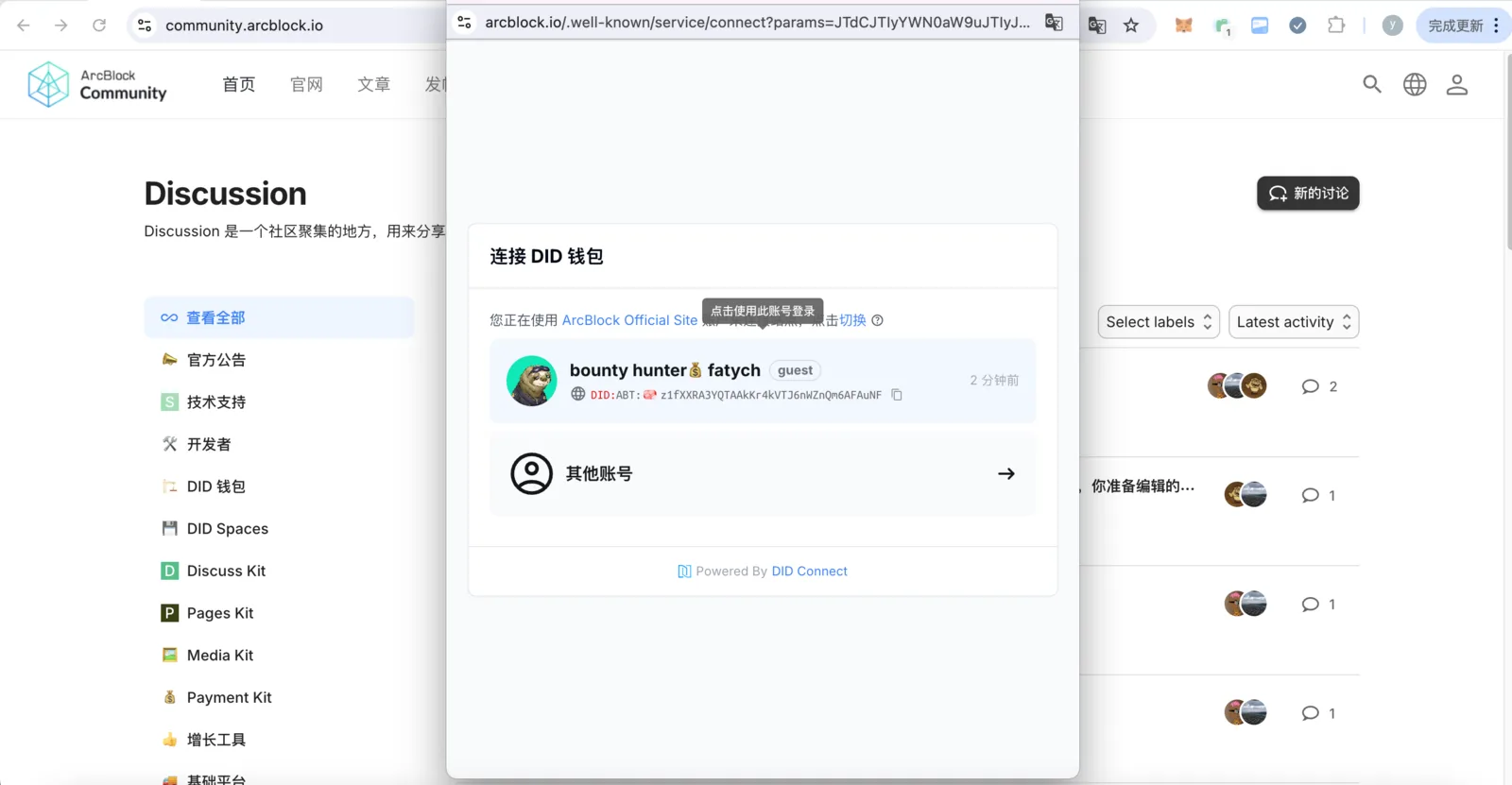The height and width of the screenshot is (785, 1512).
Task: Click the guest role badge
Action: (795, 370)
